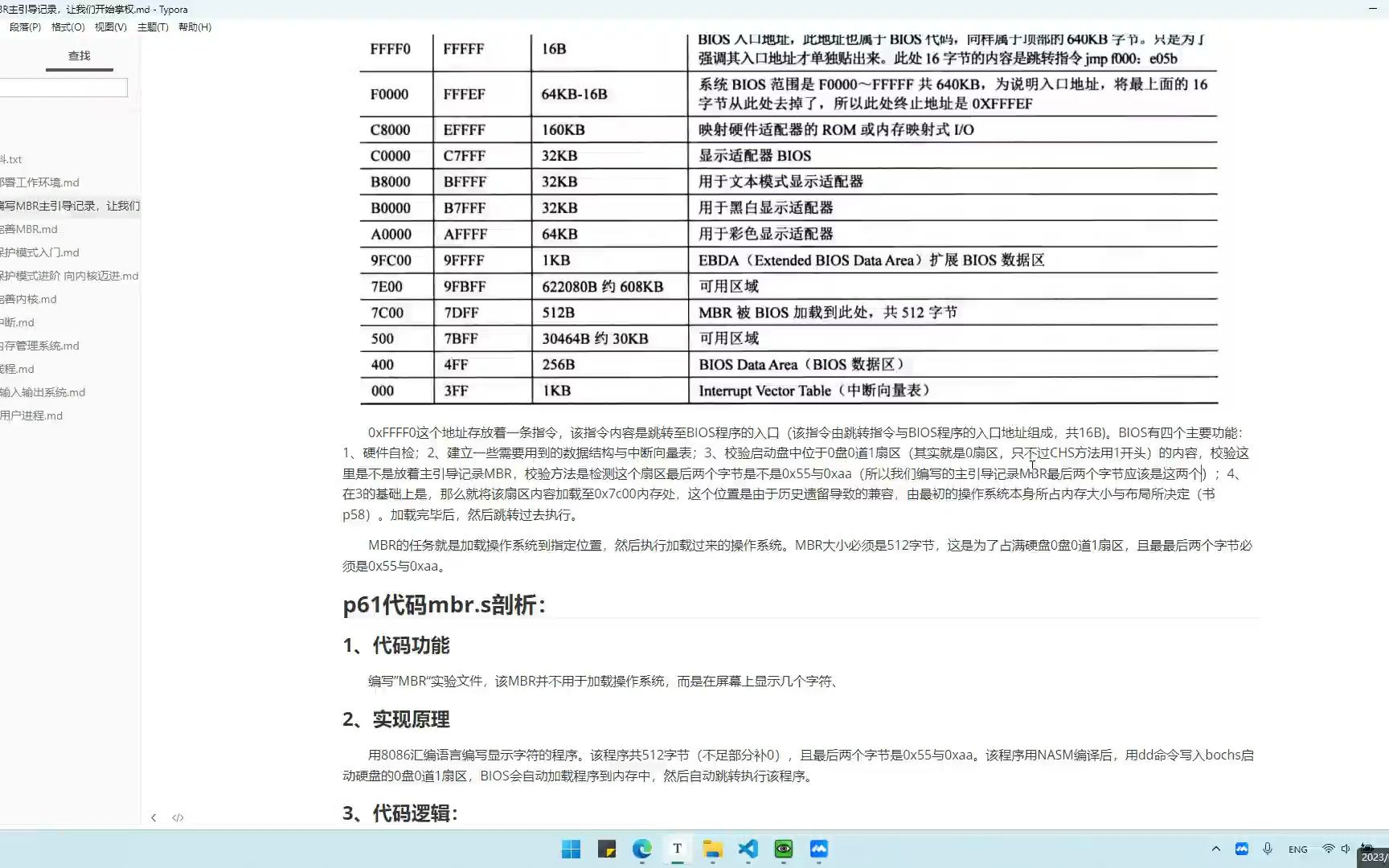This screenshot has width=1389, height=868.
Task: Open the 主题(T) menu
Action: coord(153,27)
